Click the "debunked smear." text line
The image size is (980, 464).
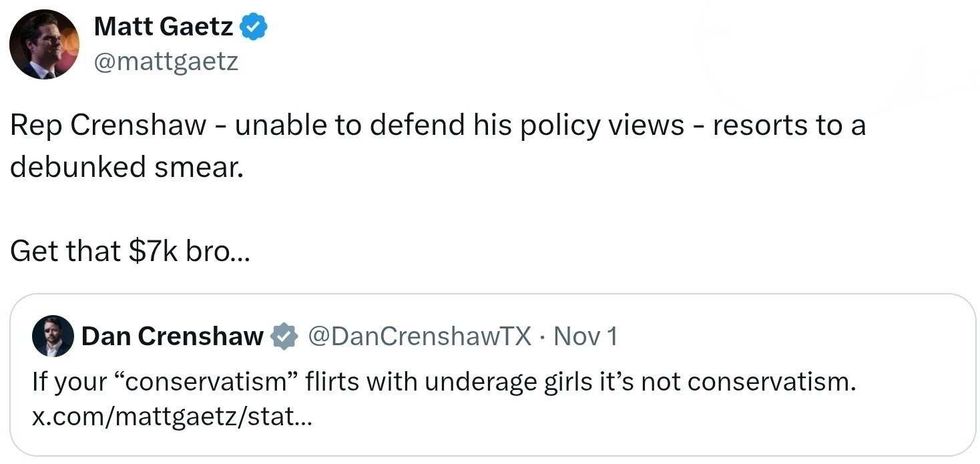point(126,167)
